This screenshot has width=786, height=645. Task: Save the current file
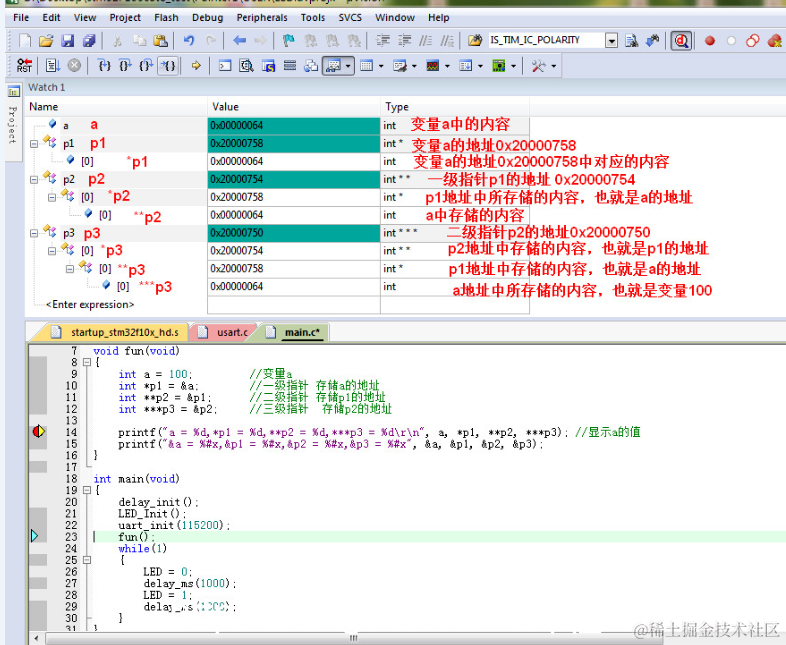(x=68, y=41)
